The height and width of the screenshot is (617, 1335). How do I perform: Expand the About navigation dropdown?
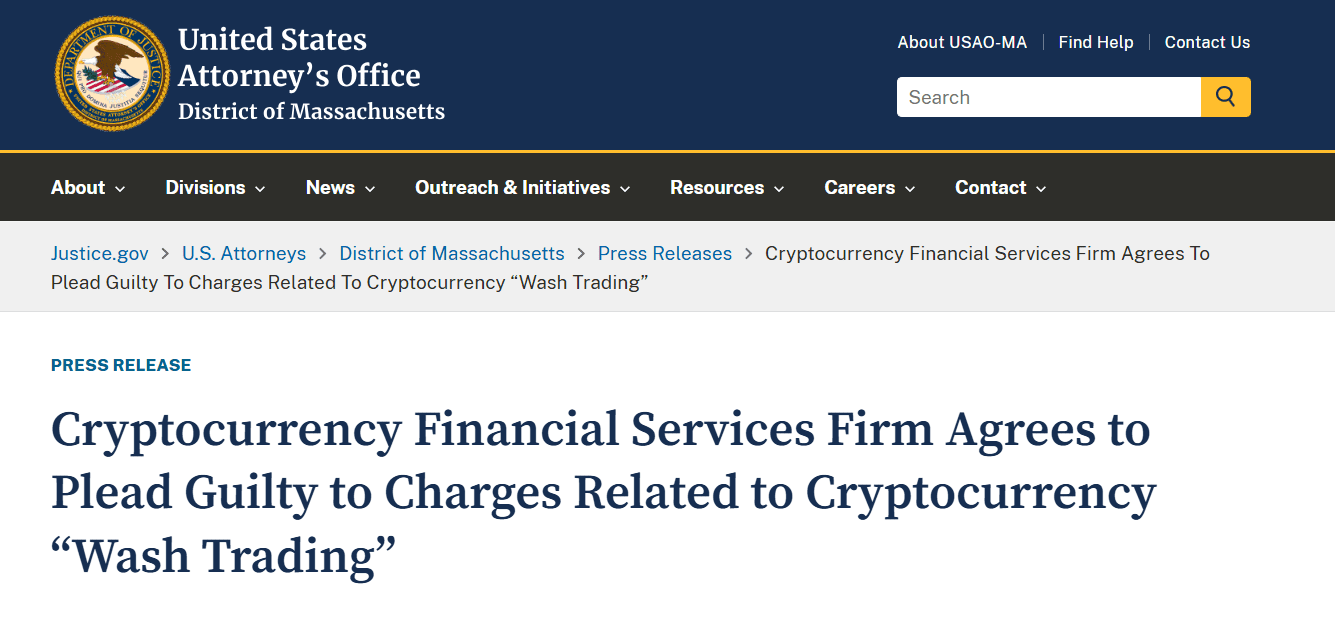coord(87,187)
